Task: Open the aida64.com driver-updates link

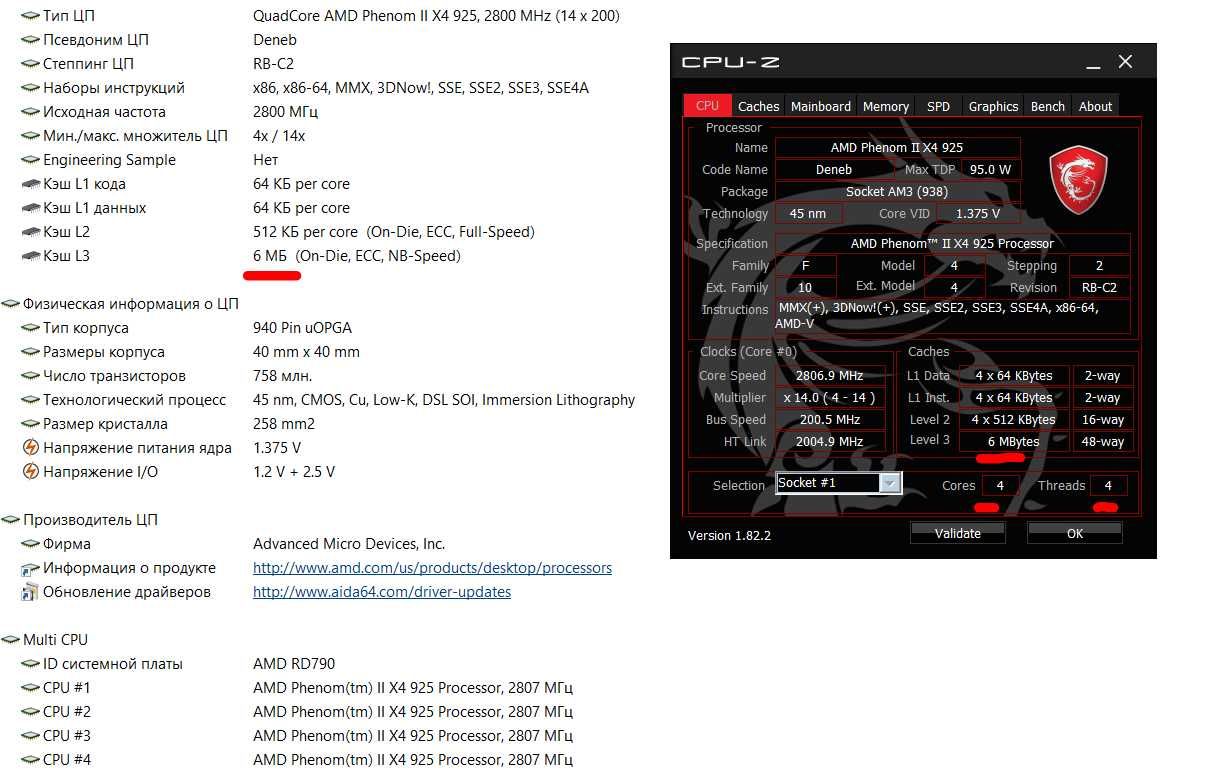Action: click(382, 592)
